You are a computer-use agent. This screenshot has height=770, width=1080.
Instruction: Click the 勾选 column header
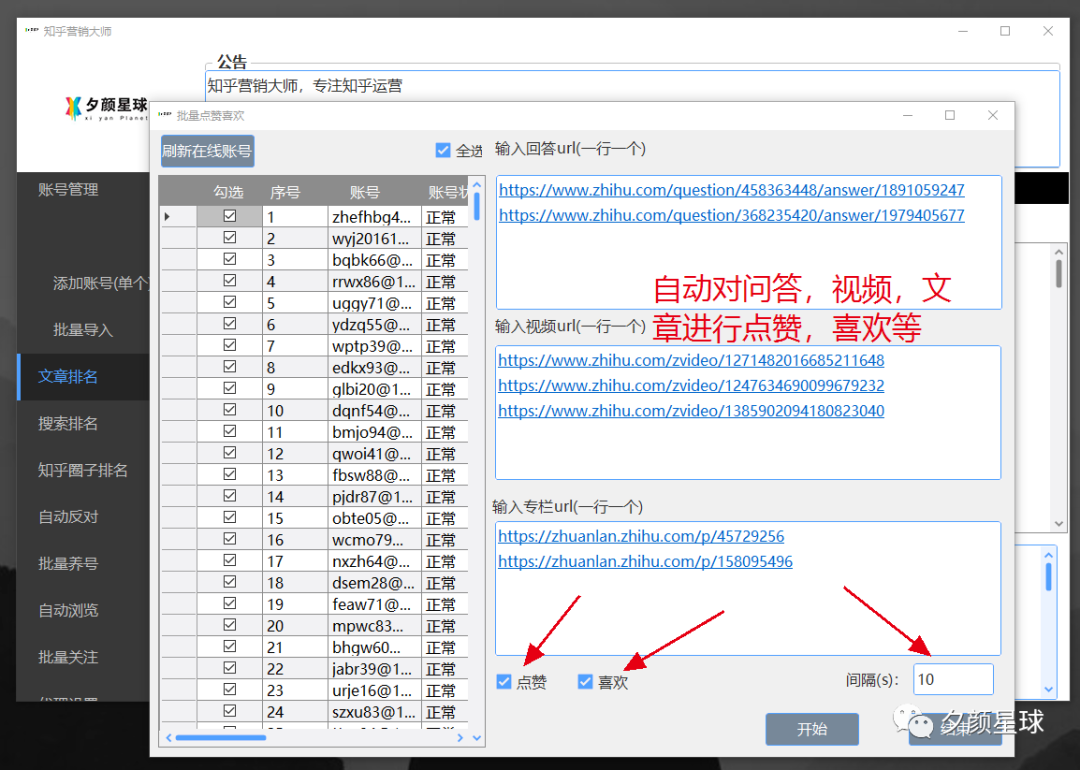coord(229,192)
